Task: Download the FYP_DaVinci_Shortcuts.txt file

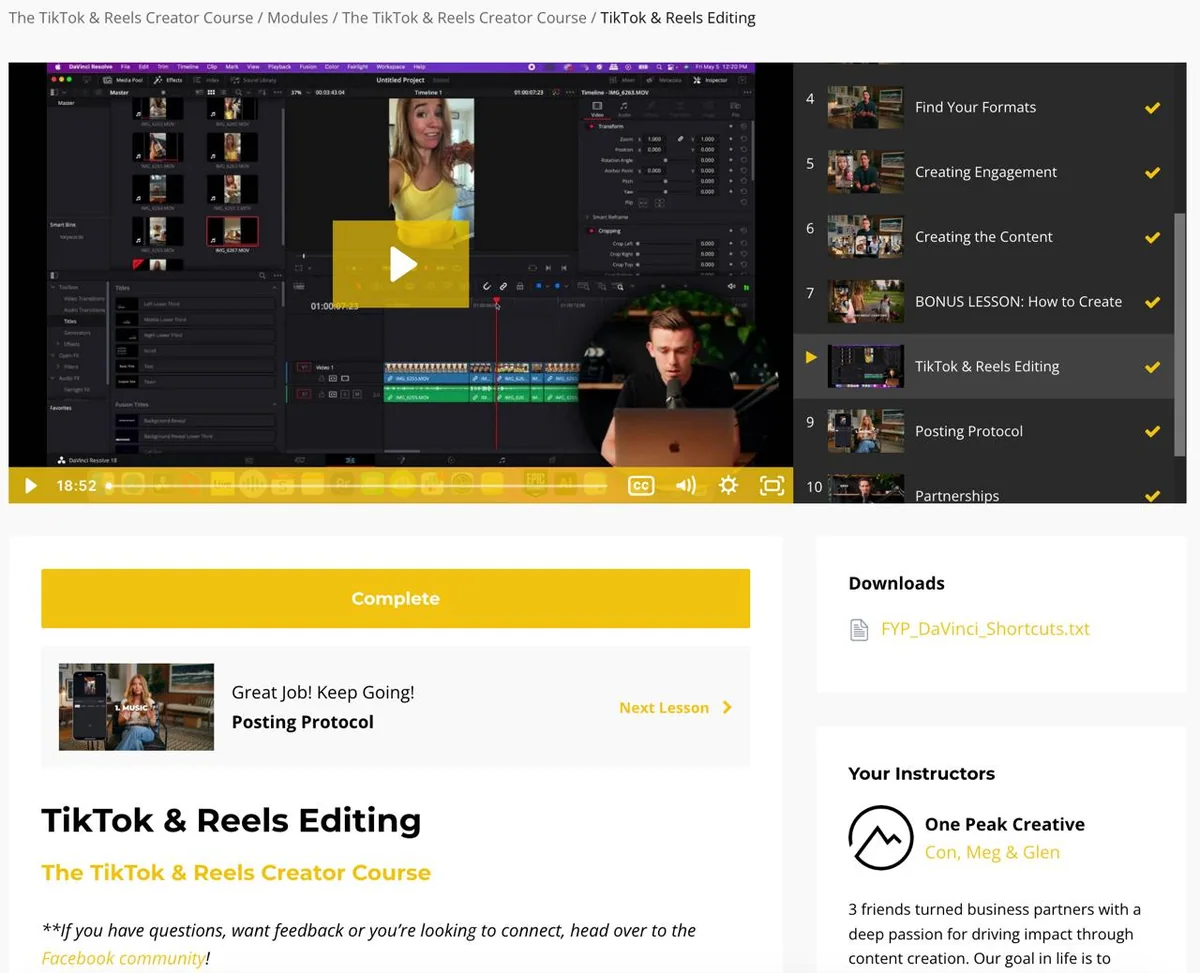Action: 985,629
